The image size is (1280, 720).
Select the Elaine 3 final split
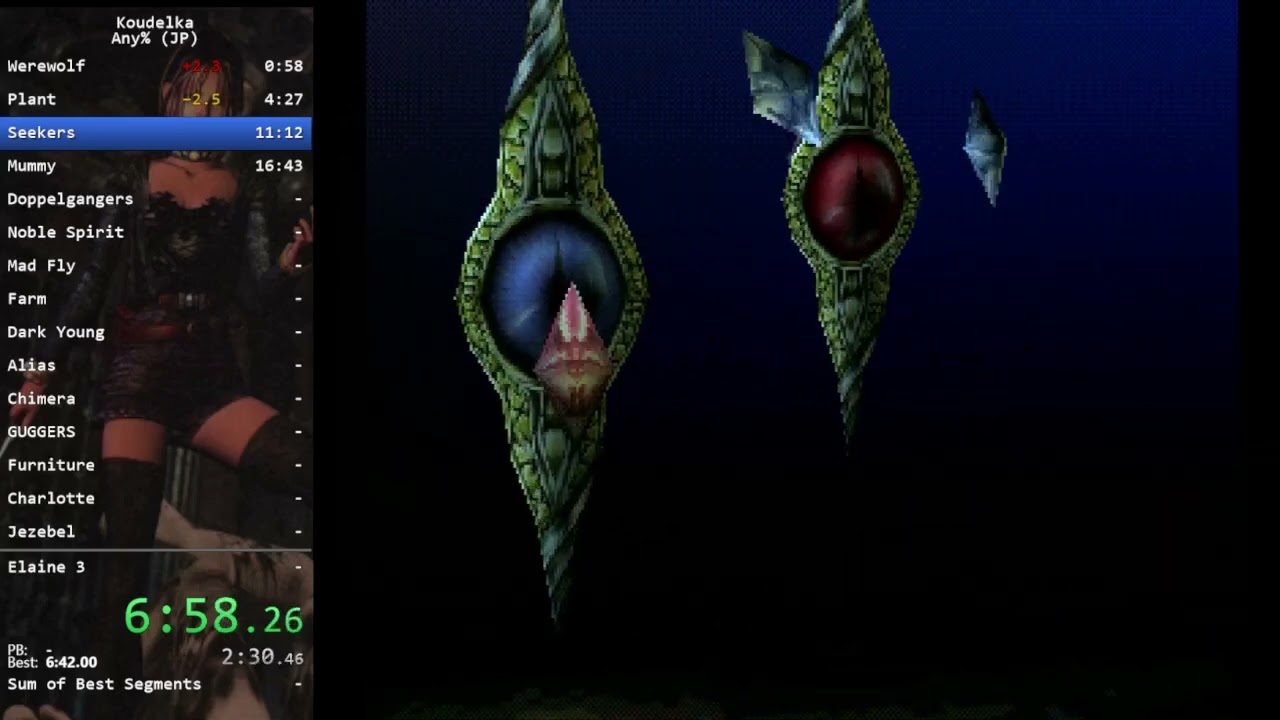coord(156,567)
